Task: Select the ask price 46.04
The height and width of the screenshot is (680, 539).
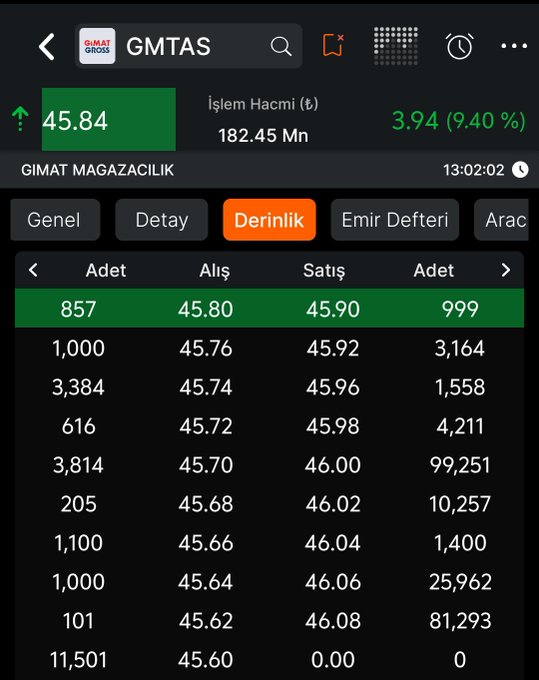Action: [333, 543]
